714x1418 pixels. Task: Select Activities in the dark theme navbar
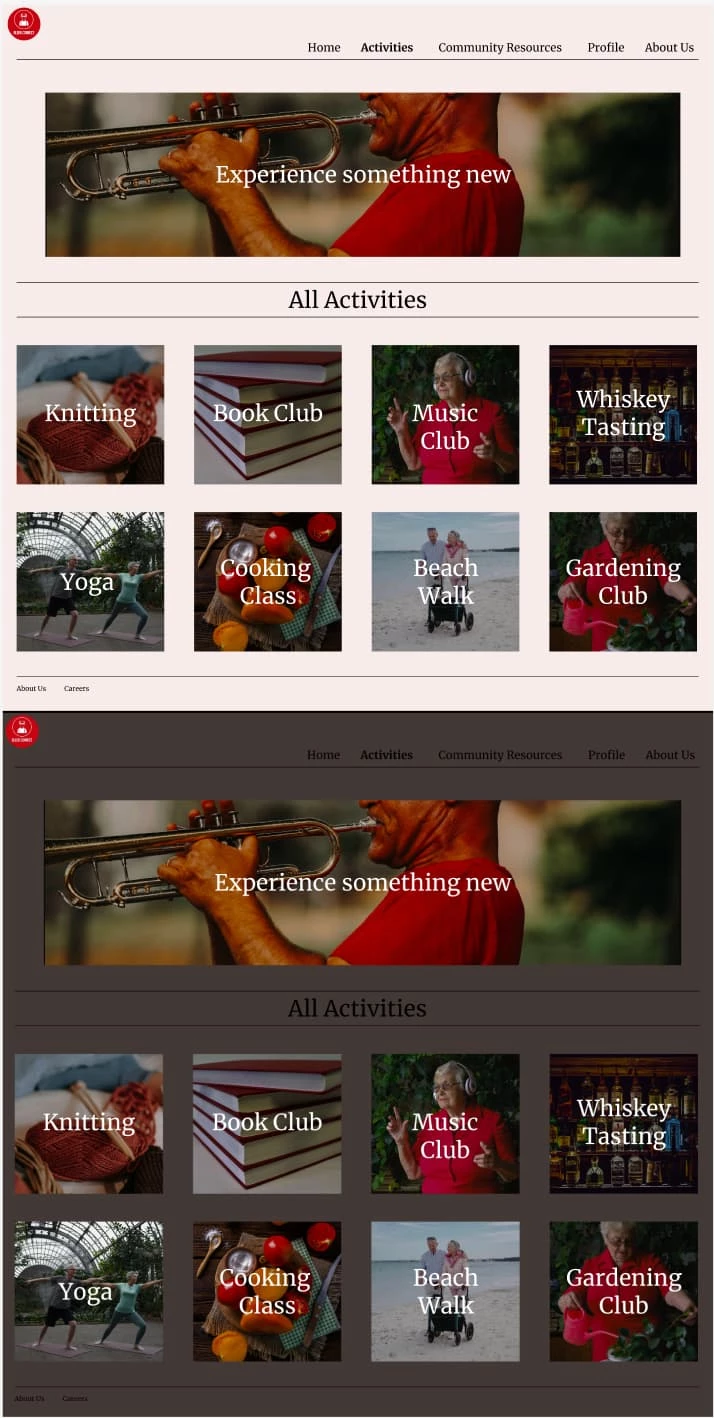coord(387,755)
